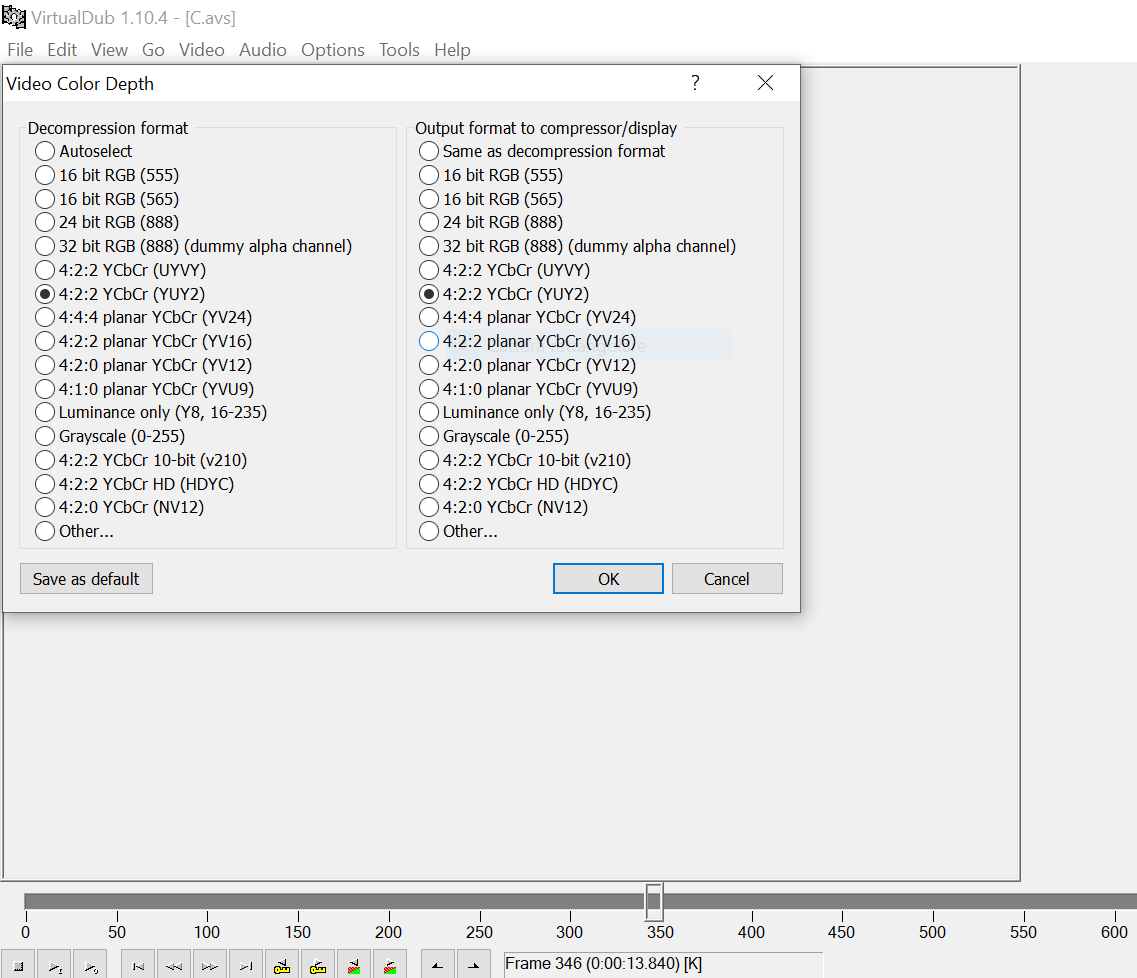
Task: Pick 4:1:0 planar YVU9 output format
Action: [x=528, y=389]
